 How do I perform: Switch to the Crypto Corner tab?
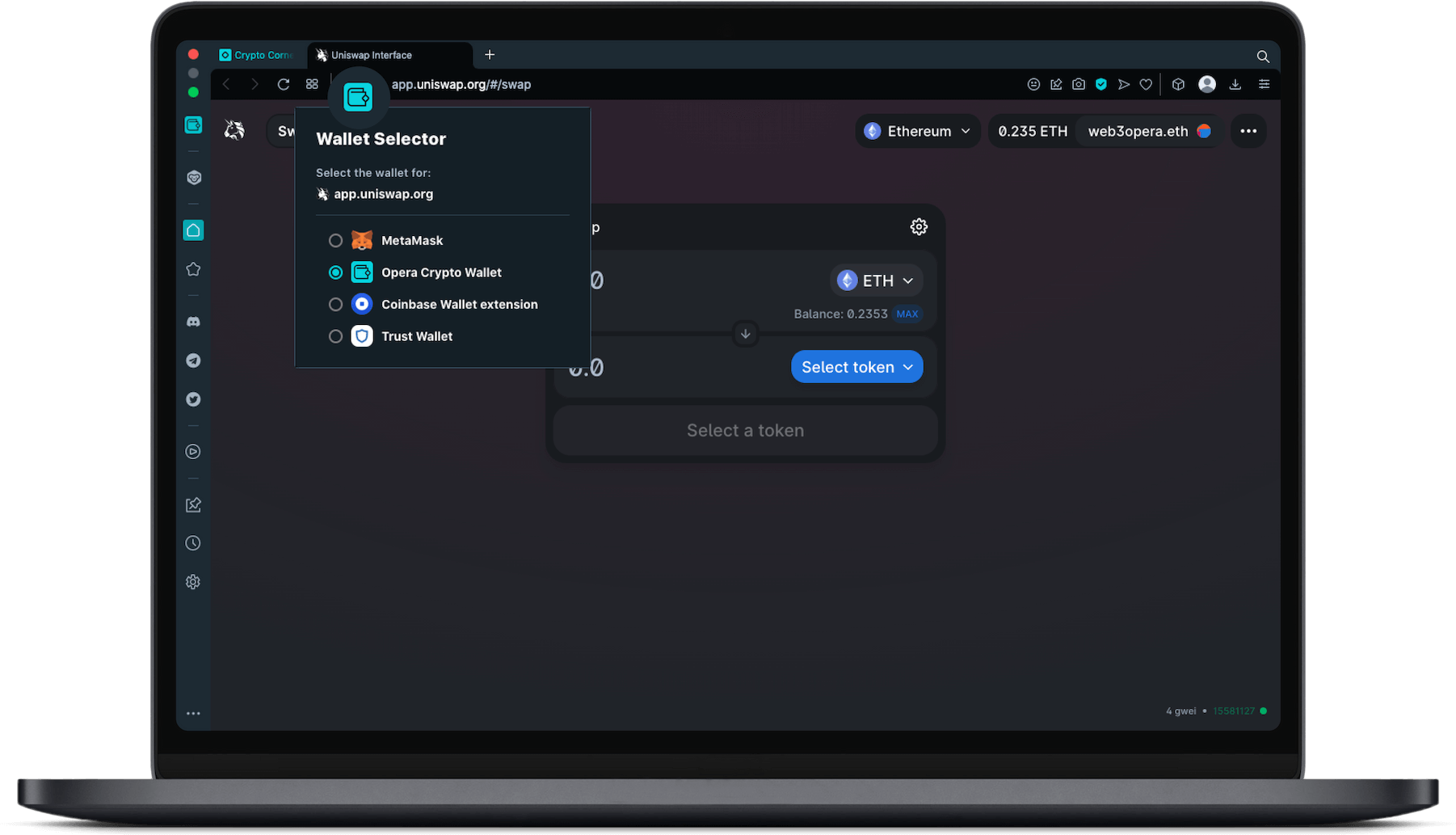(x=256, y=55)
